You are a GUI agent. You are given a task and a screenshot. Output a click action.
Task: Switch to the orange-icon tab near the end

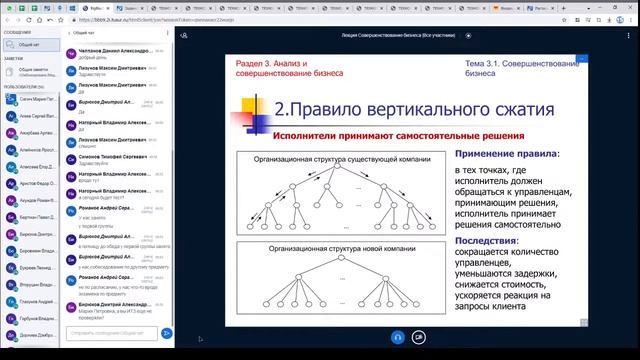[506, 8]
